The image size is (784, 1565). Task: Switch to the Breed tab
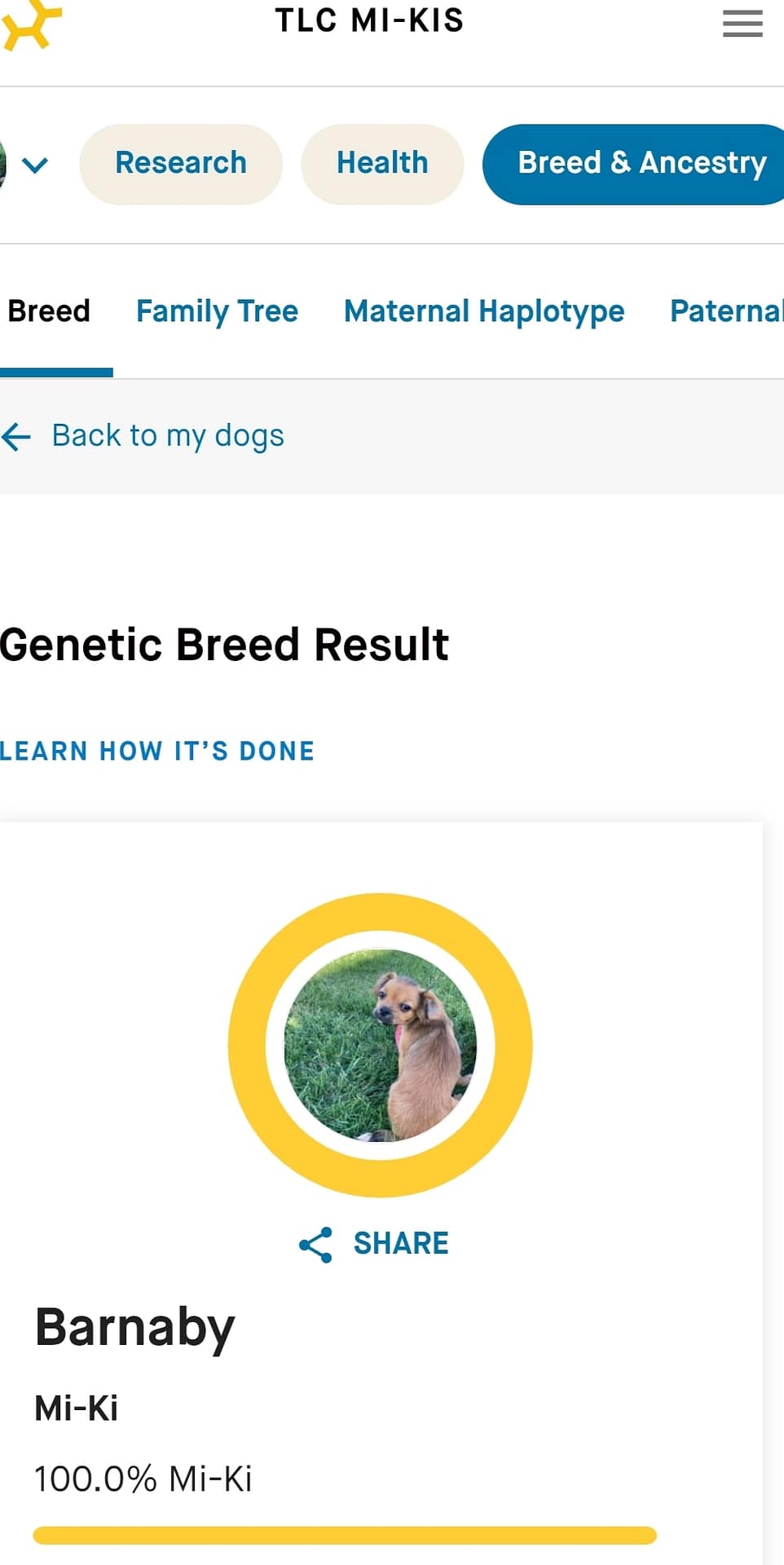[x=49, y=311]
